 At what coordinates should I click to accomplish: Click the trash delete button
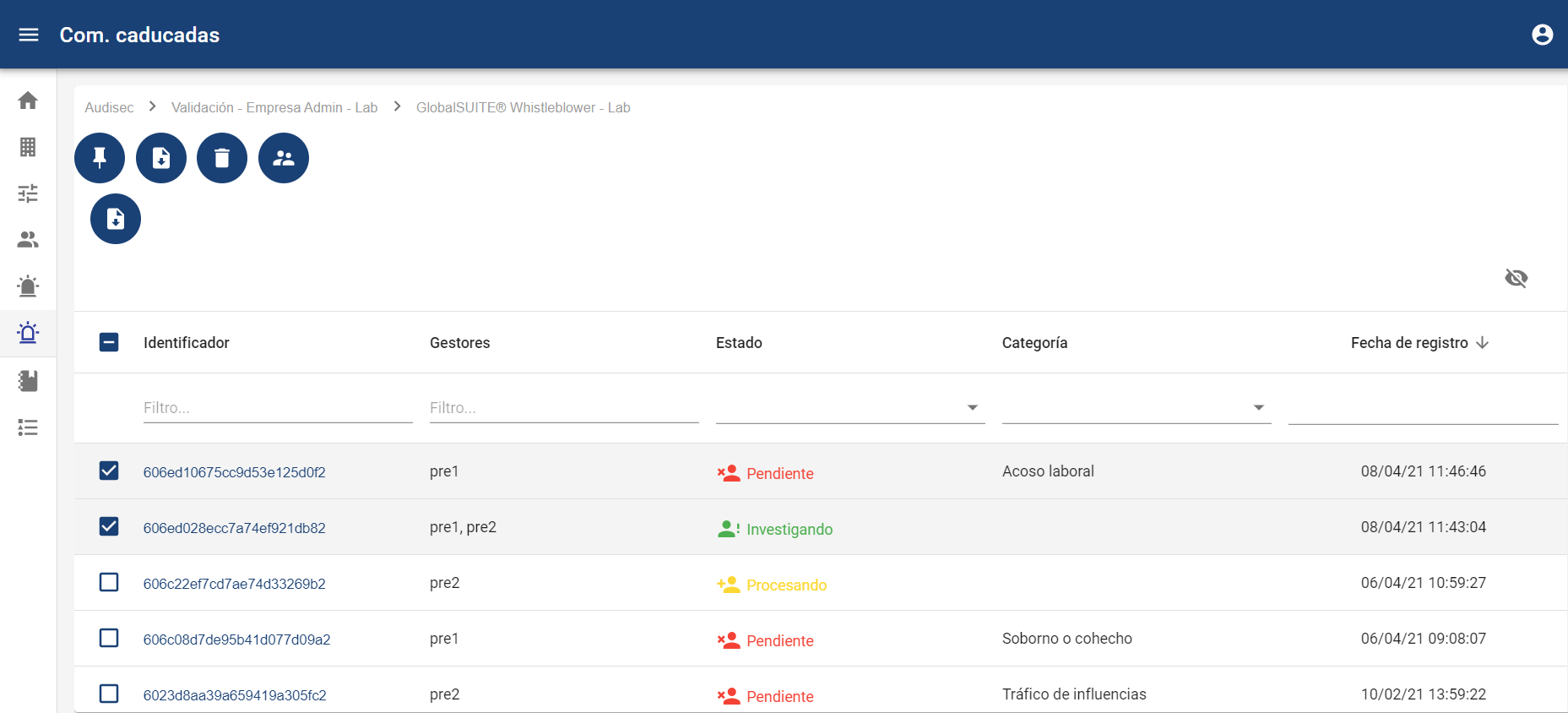(x=222, y=158)
